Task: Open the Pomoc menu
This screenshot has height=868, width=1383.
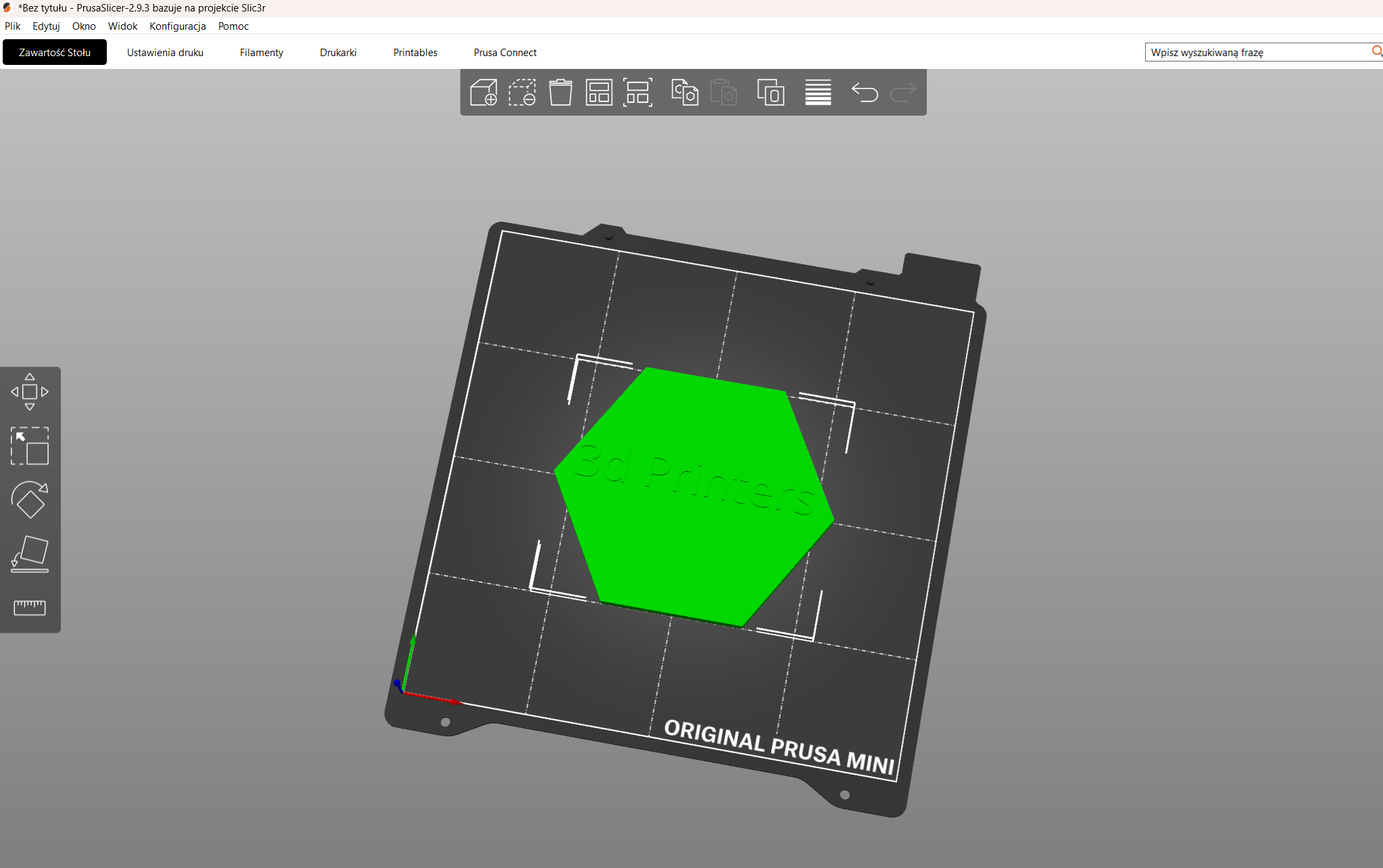Action: point(233,26)
